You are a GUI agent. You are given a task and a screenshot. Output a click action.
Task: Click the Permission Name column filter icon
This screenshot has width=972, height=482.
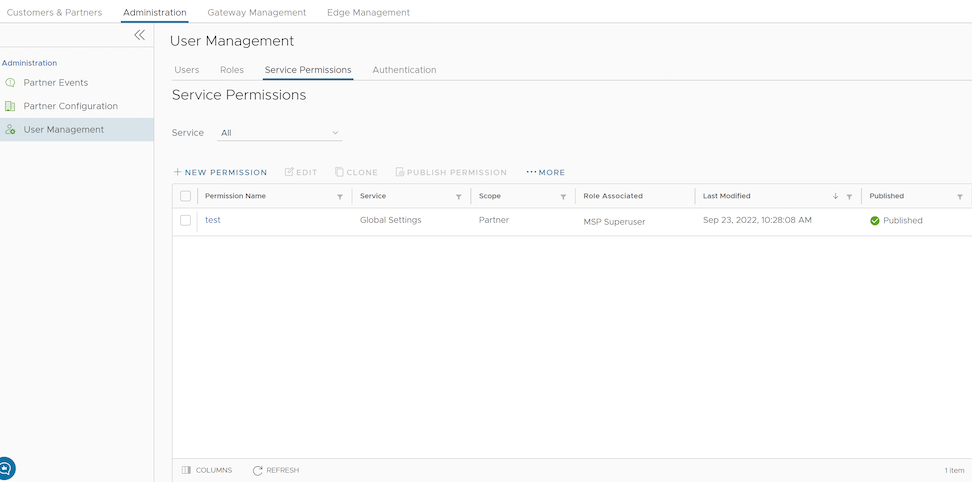coord(340,197)
